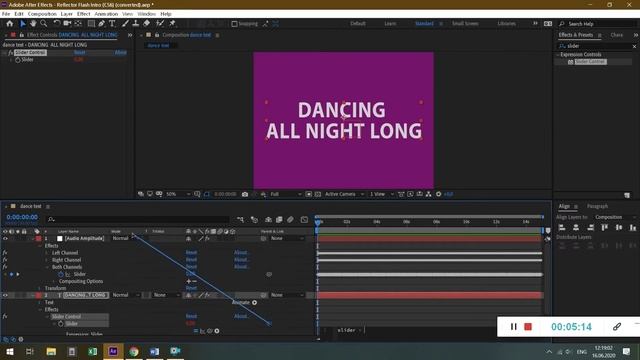Image resolution: width=640 pixels, height=360 pixels.
Task: Expand the Compositing Options row
Action: point(54,281)
